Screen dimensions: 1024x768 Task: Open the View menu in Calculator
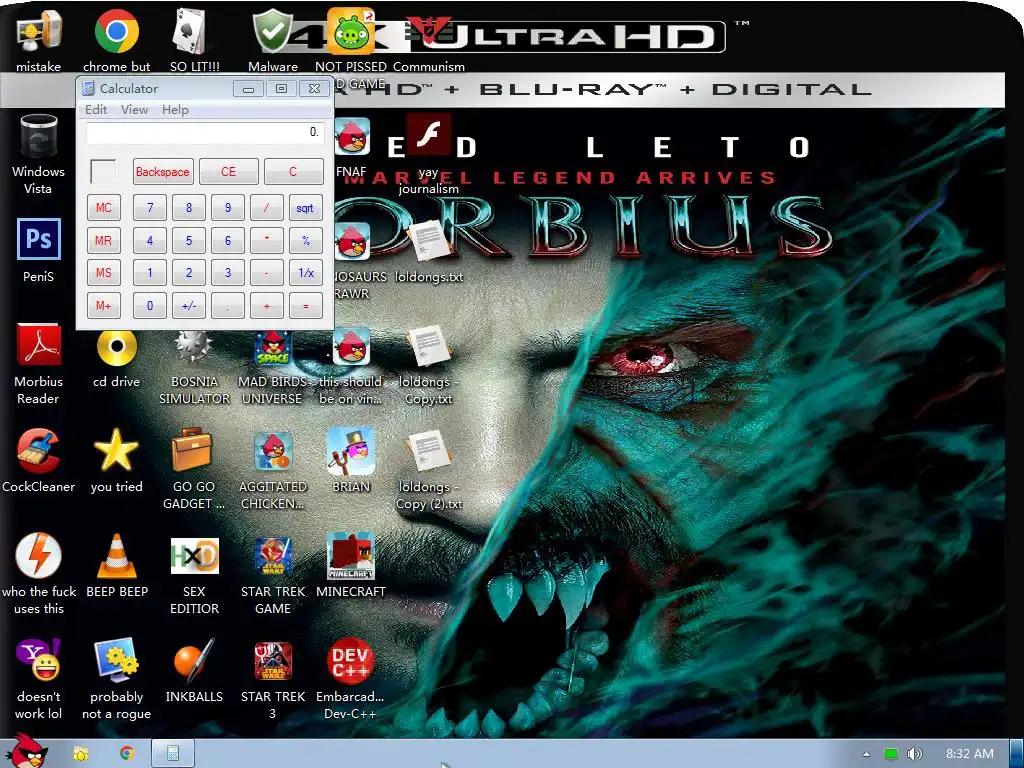135,110
